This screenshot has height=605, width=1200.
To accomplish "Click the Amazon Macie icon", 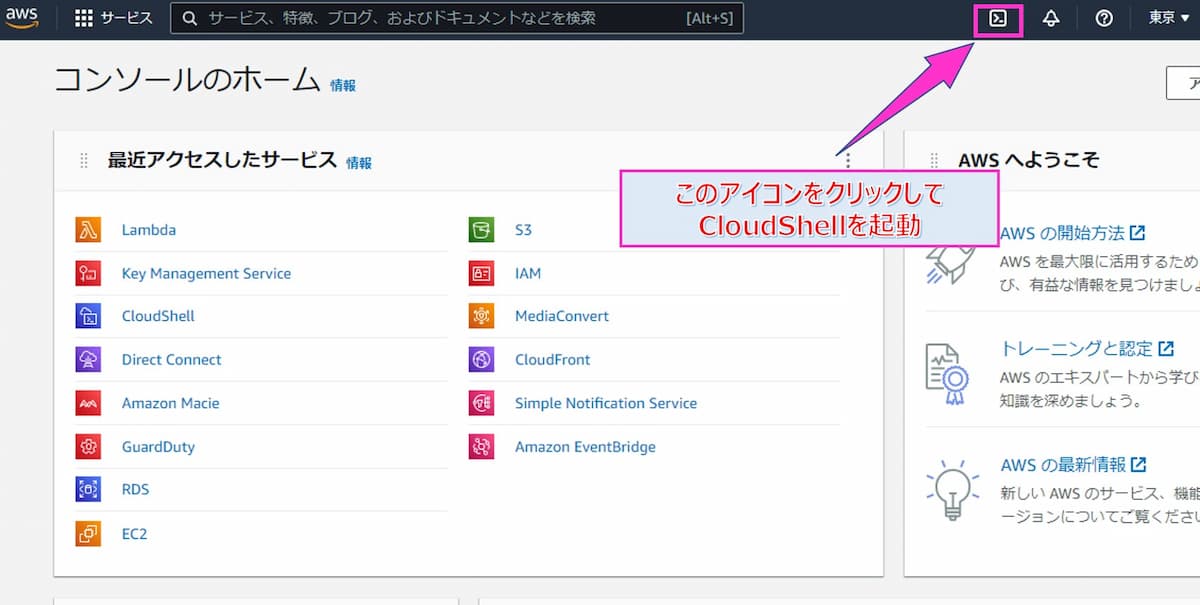I will click(88, 403).
